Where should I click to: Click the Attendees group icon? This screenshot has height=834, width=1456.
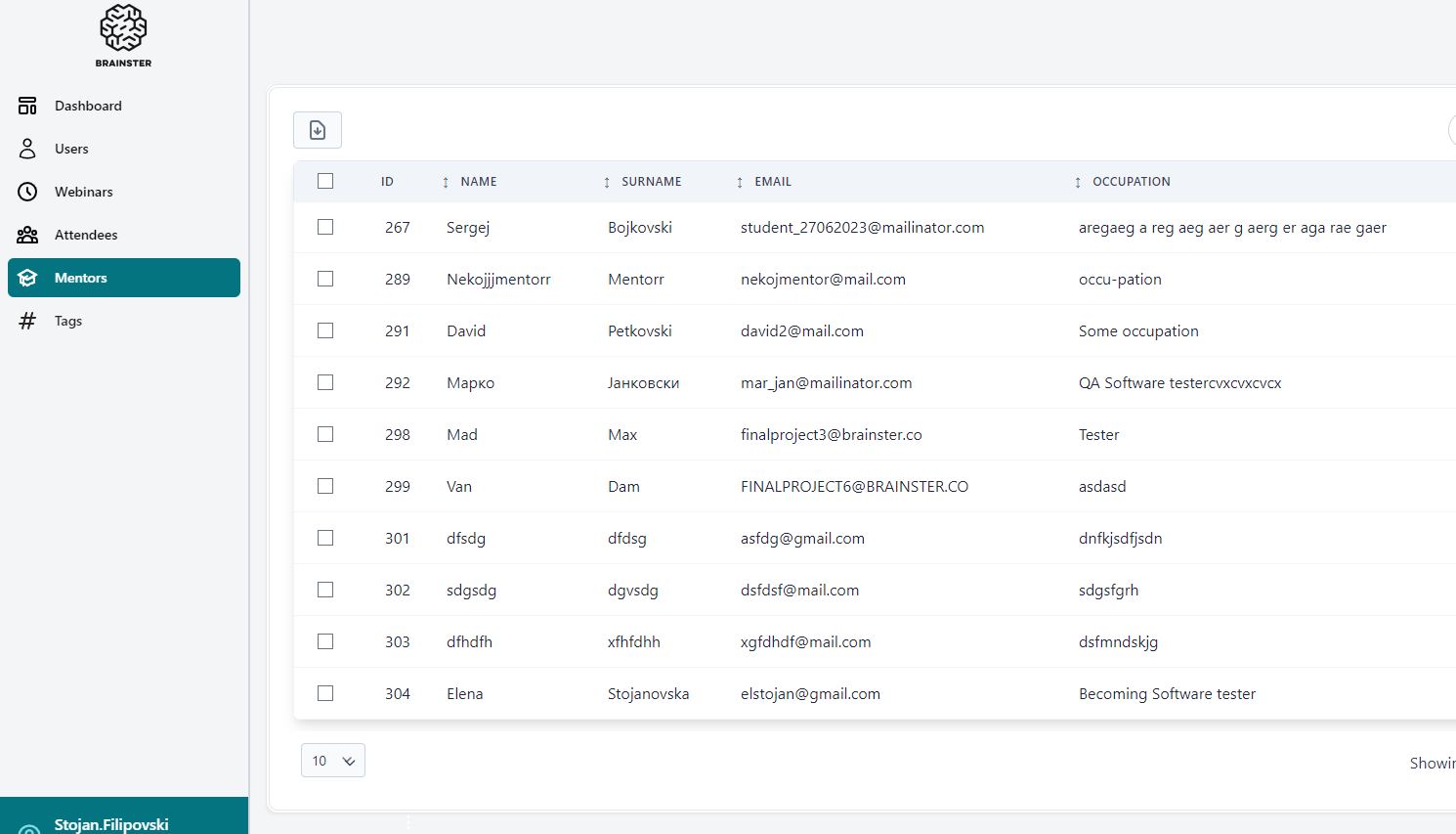point(27,235)
